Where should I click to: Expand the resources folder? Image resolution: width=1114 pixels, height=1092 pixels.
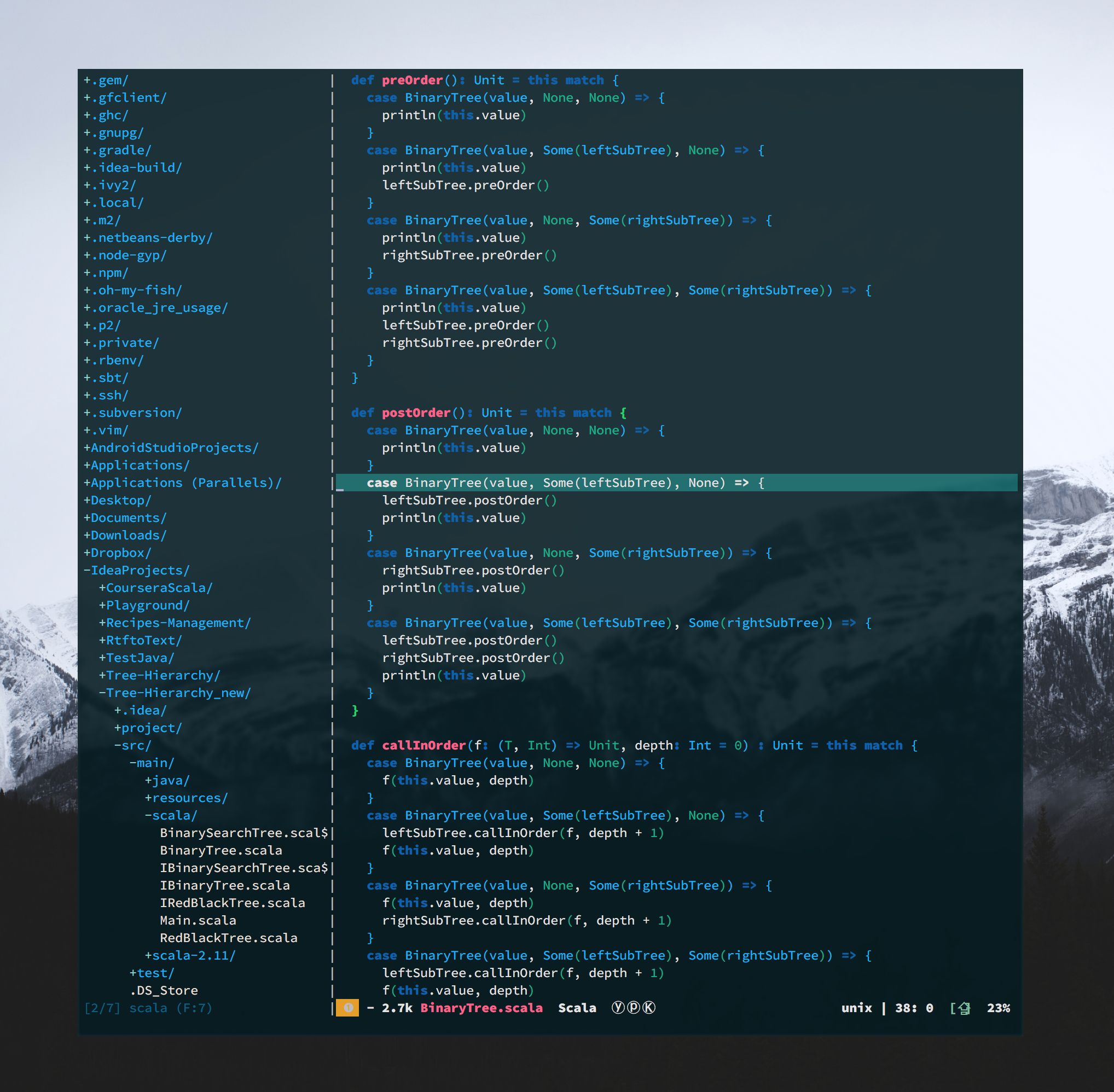(x=187, y=798)
